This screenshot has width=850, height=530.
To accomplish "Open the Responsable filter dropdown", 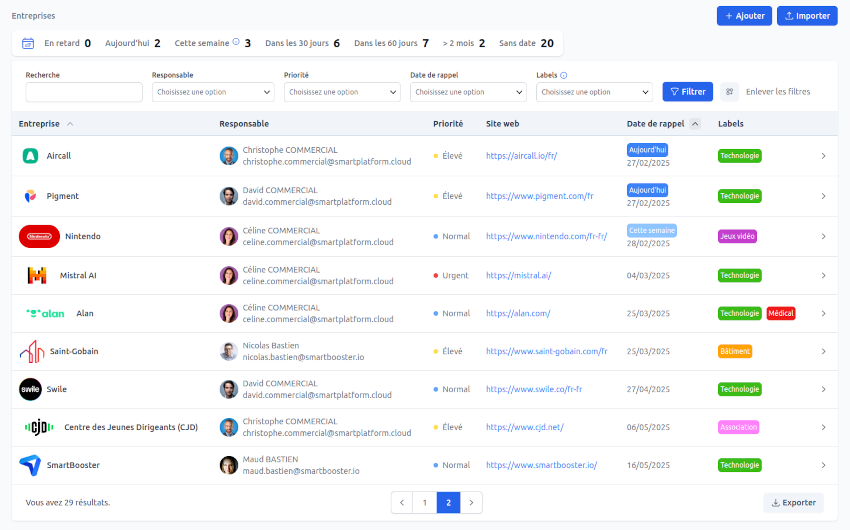I will coord(212,92).
